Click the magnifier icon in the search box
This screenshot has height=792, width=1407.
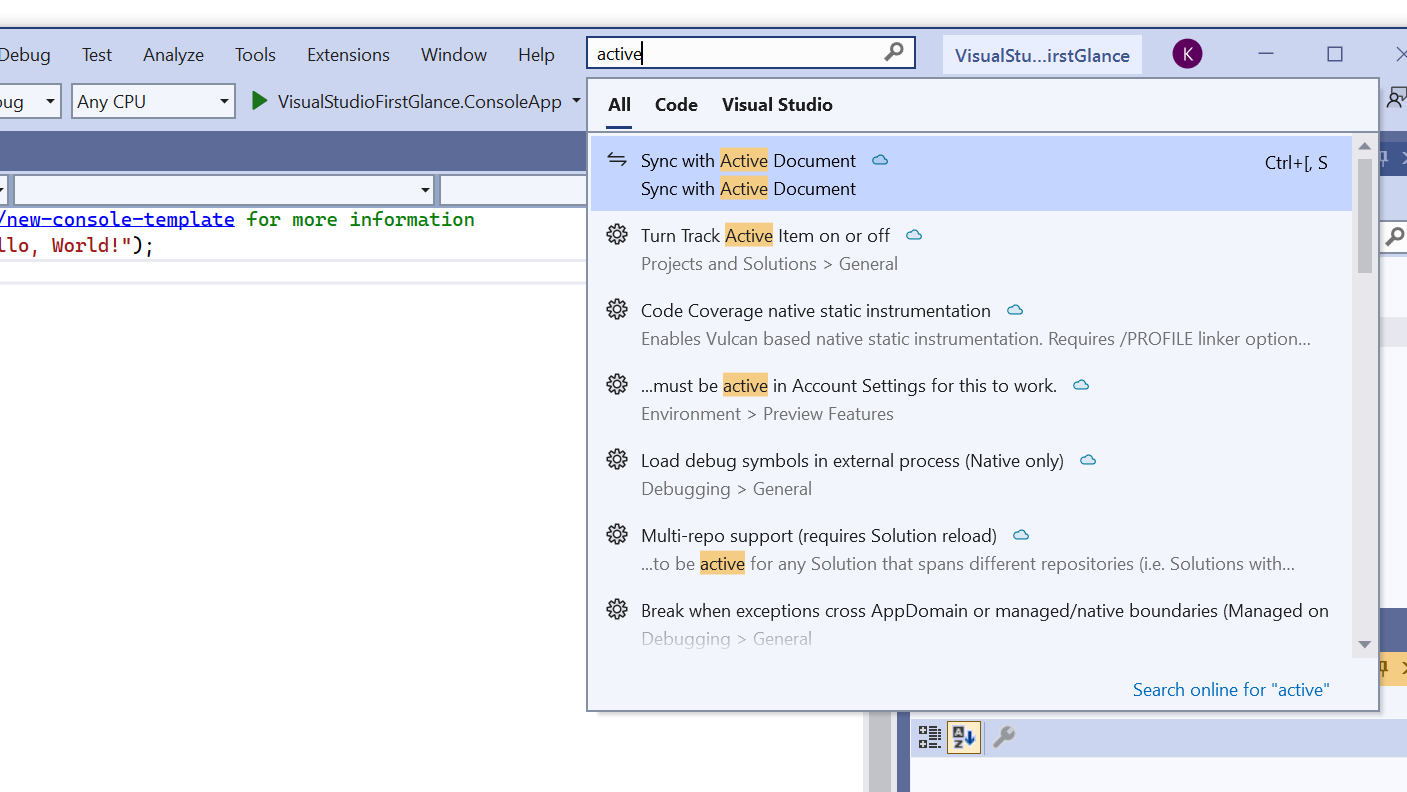[x=893, y=52]
